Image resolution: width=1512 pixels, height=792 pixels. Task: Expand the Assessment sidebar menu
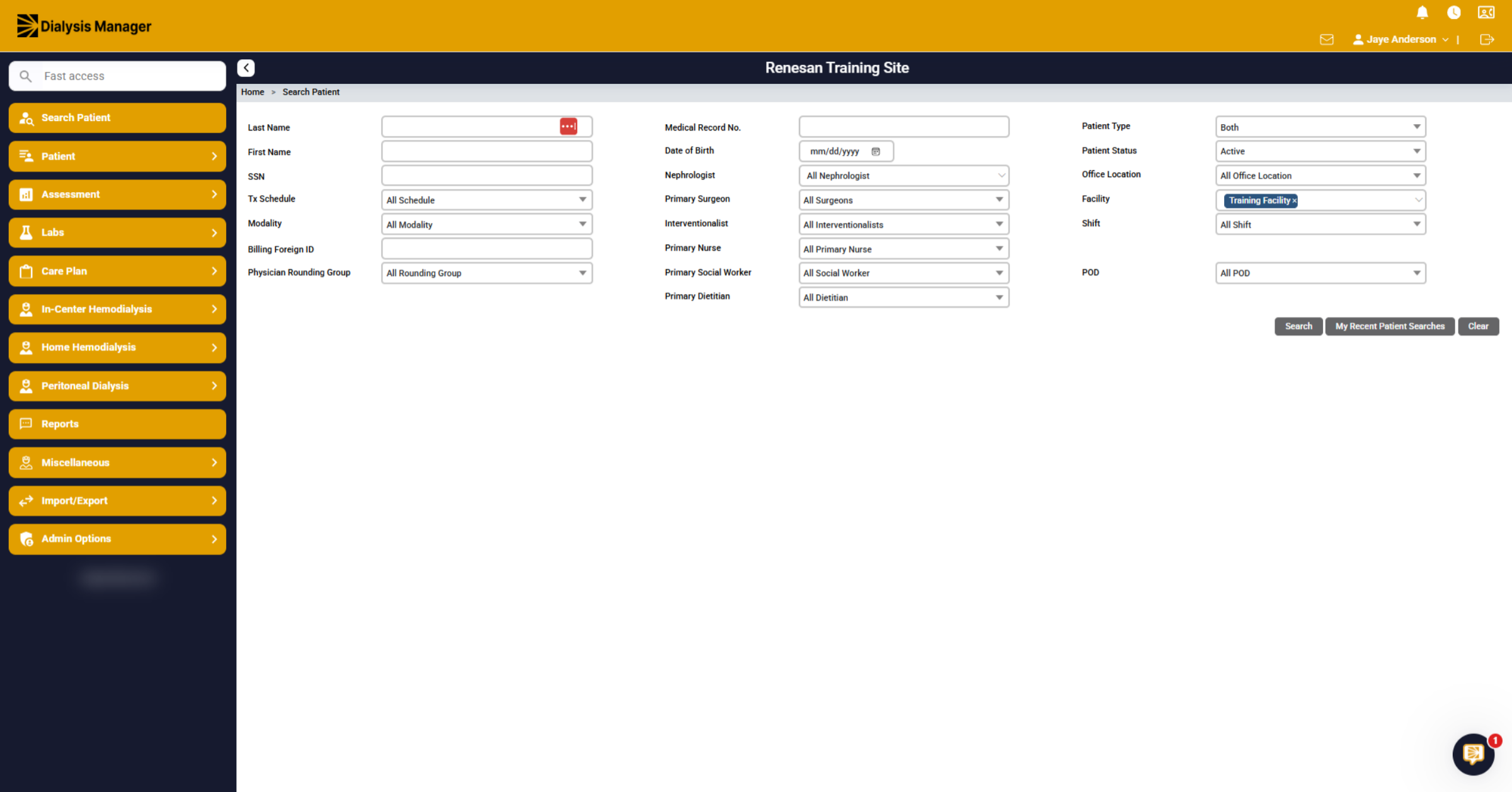coord(117,195)
